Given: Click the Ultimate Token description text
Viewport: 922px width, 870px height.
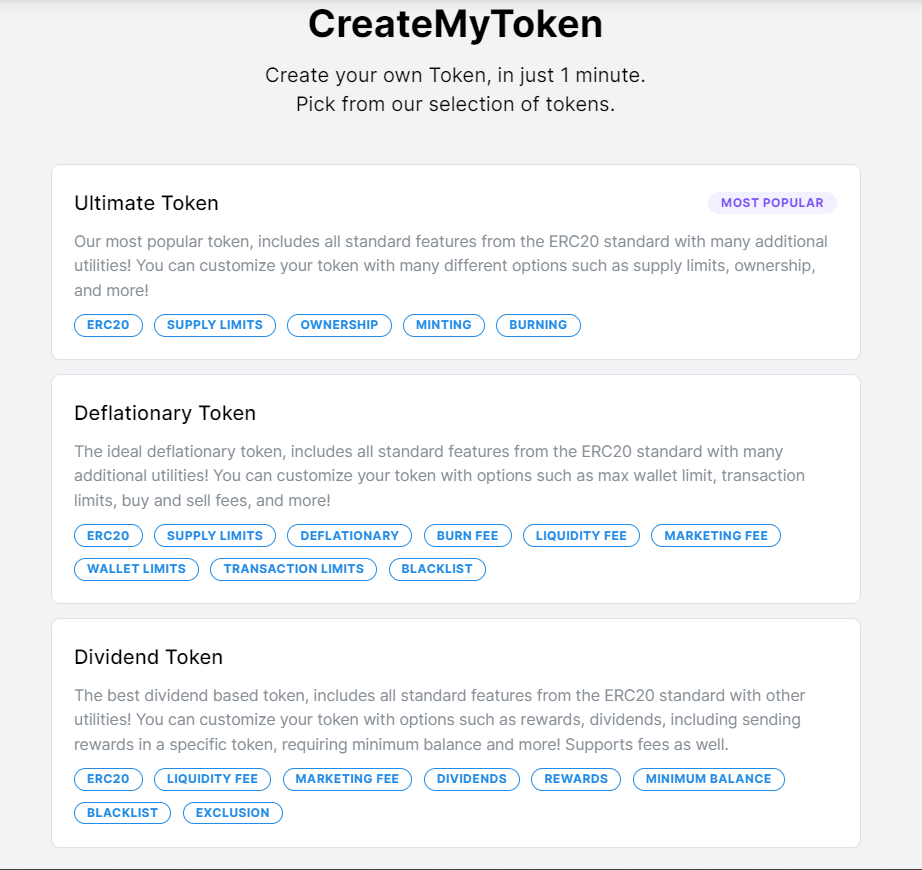Looking at the screenshot, I should tap(451, 266).
